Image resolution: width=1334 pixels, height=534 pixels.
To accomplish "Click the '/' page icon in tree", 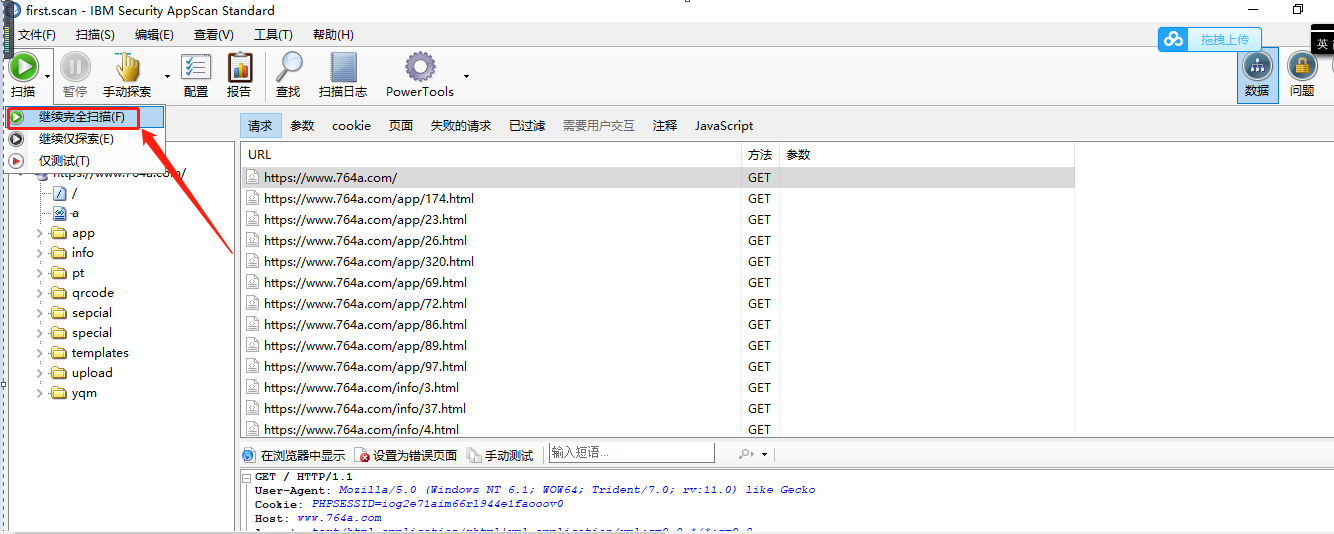I will coord(59,193).
